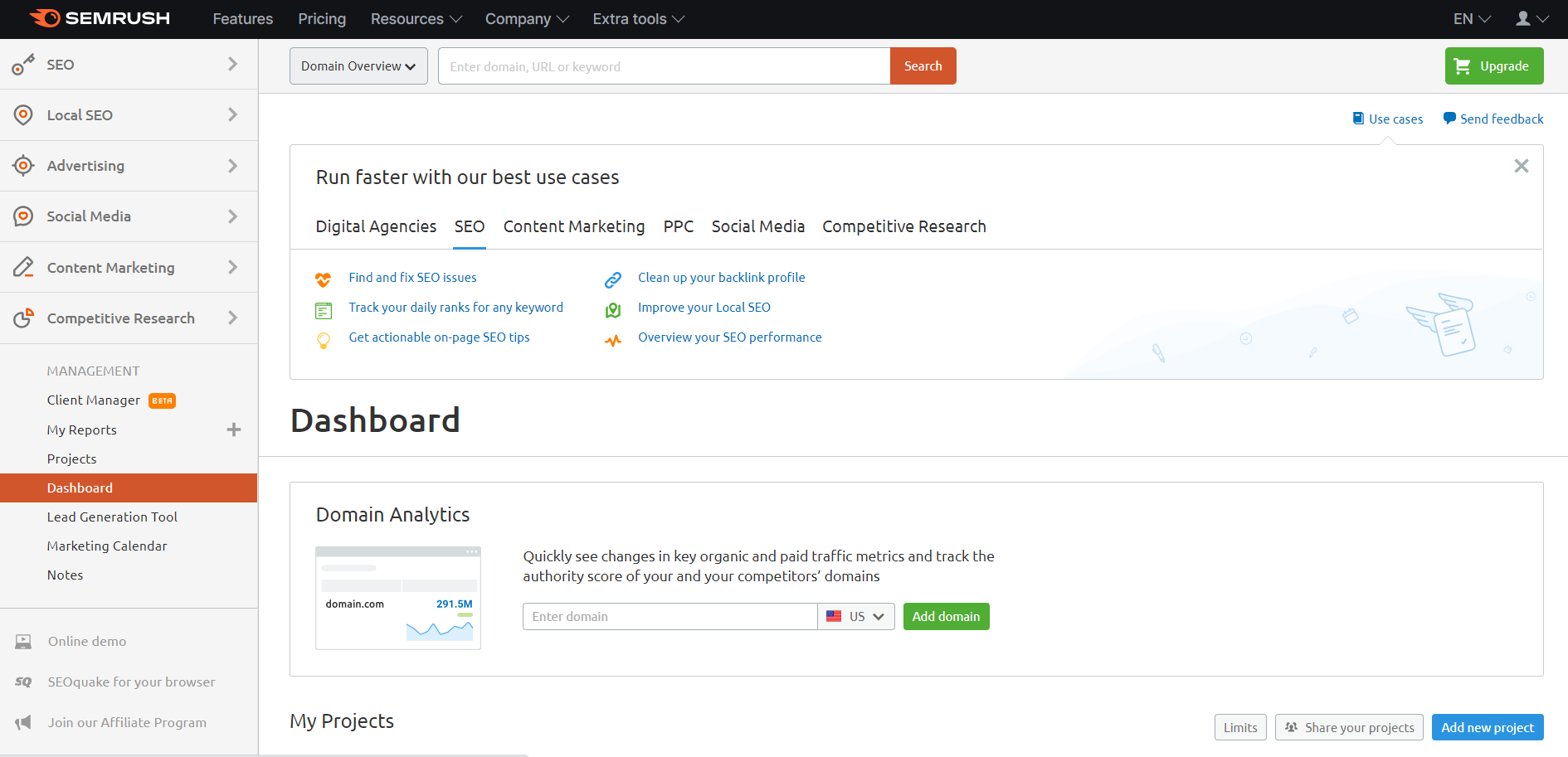Open Features in top navigation
This screenshot has height=757, width=1568.
(x=242, y=18)
